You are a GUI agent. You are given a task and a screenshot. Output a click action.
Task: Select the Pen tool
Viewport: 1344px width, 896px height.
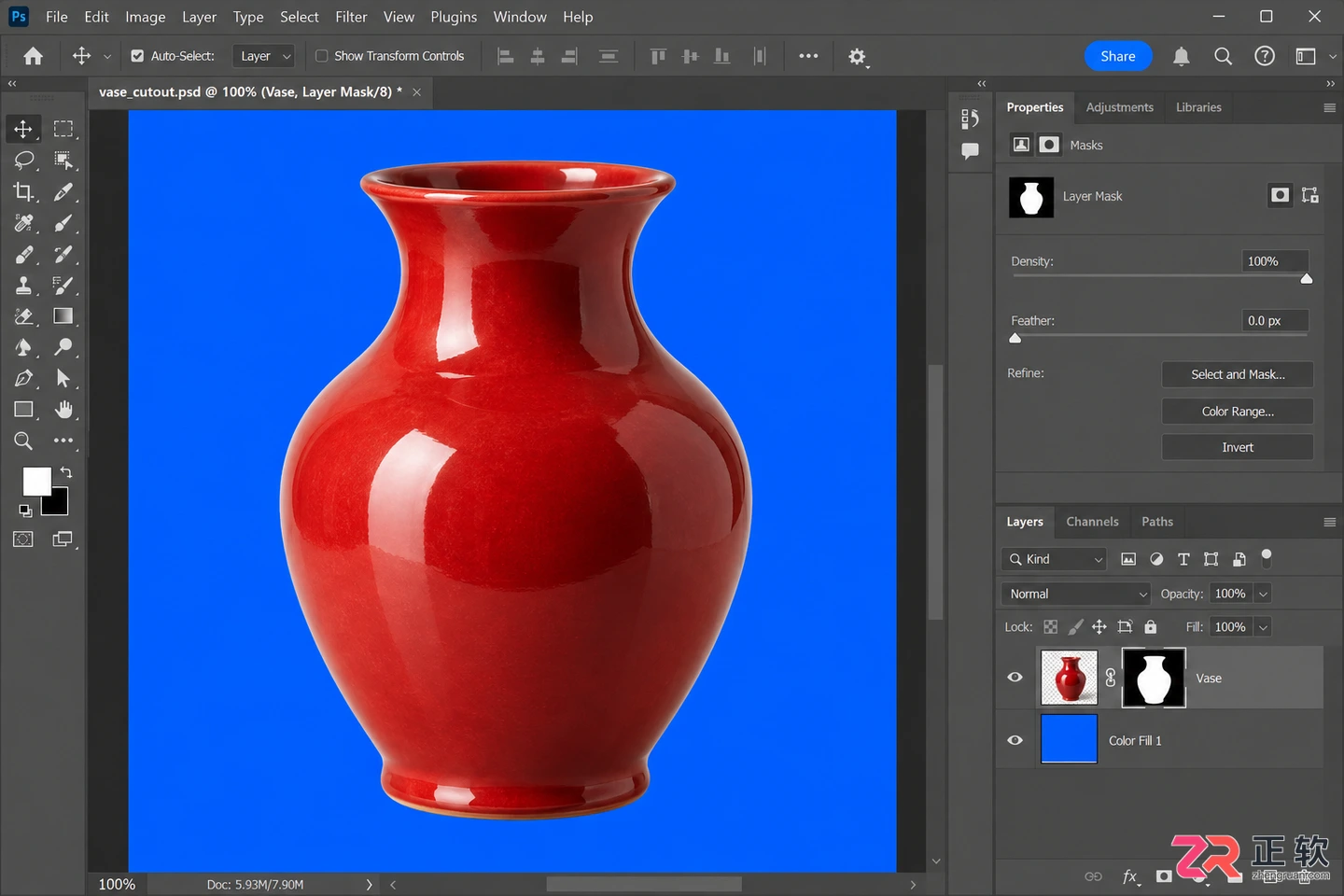pos(23,378)
